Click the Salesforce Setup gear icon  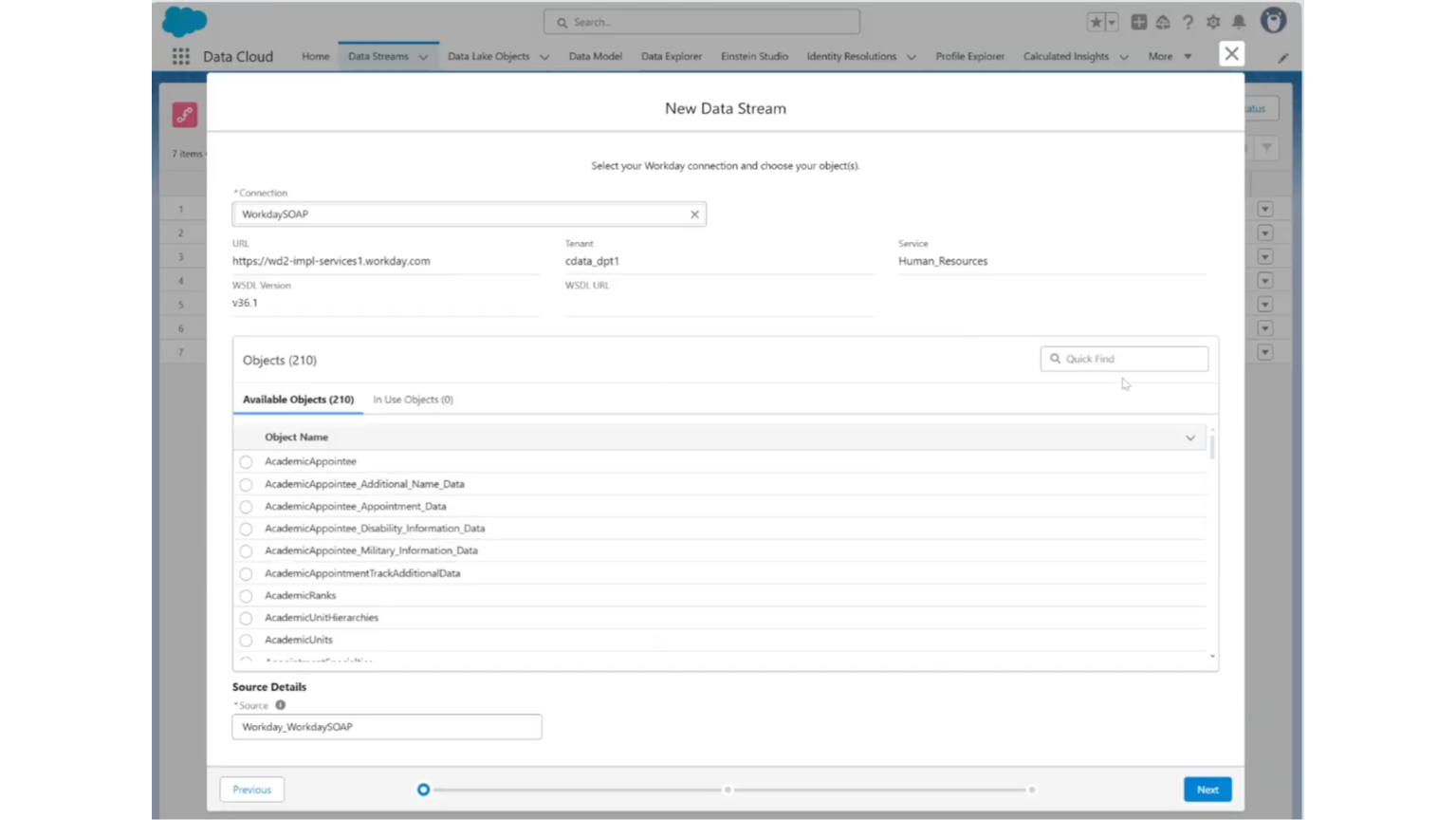pos(1212,21)
